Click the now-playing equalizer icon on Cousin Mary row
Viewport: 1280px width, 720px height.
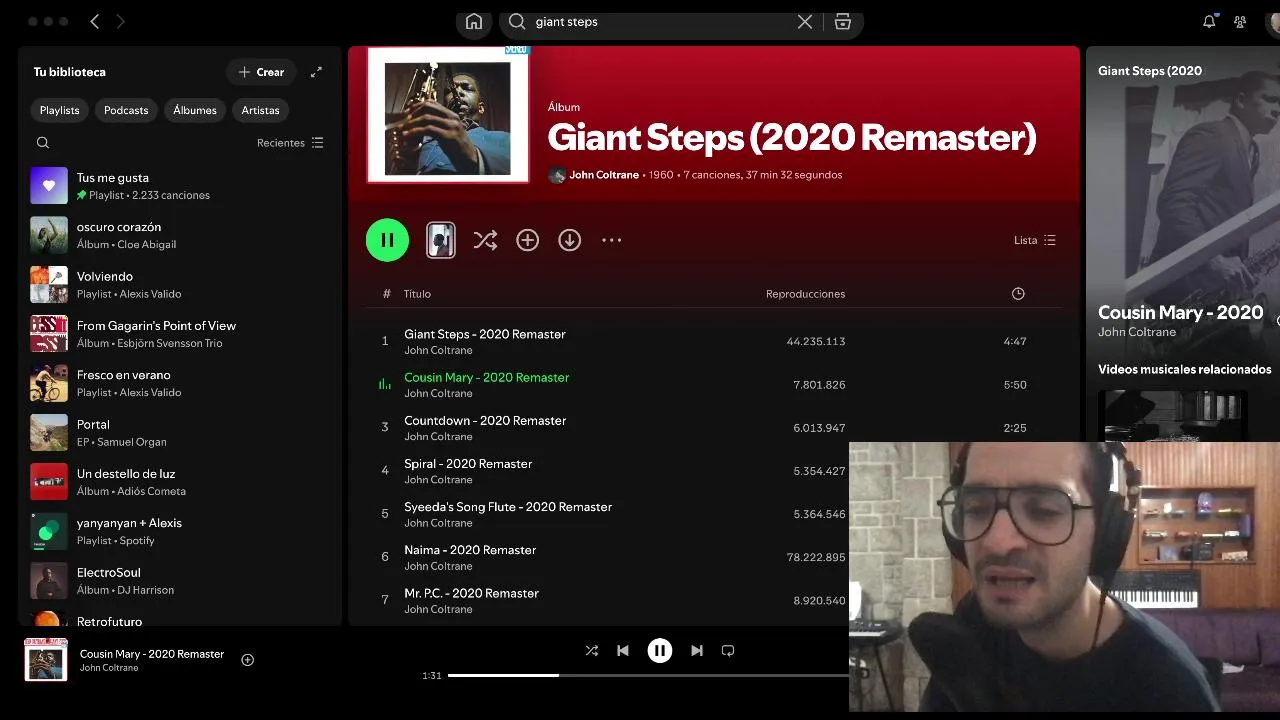385,384
